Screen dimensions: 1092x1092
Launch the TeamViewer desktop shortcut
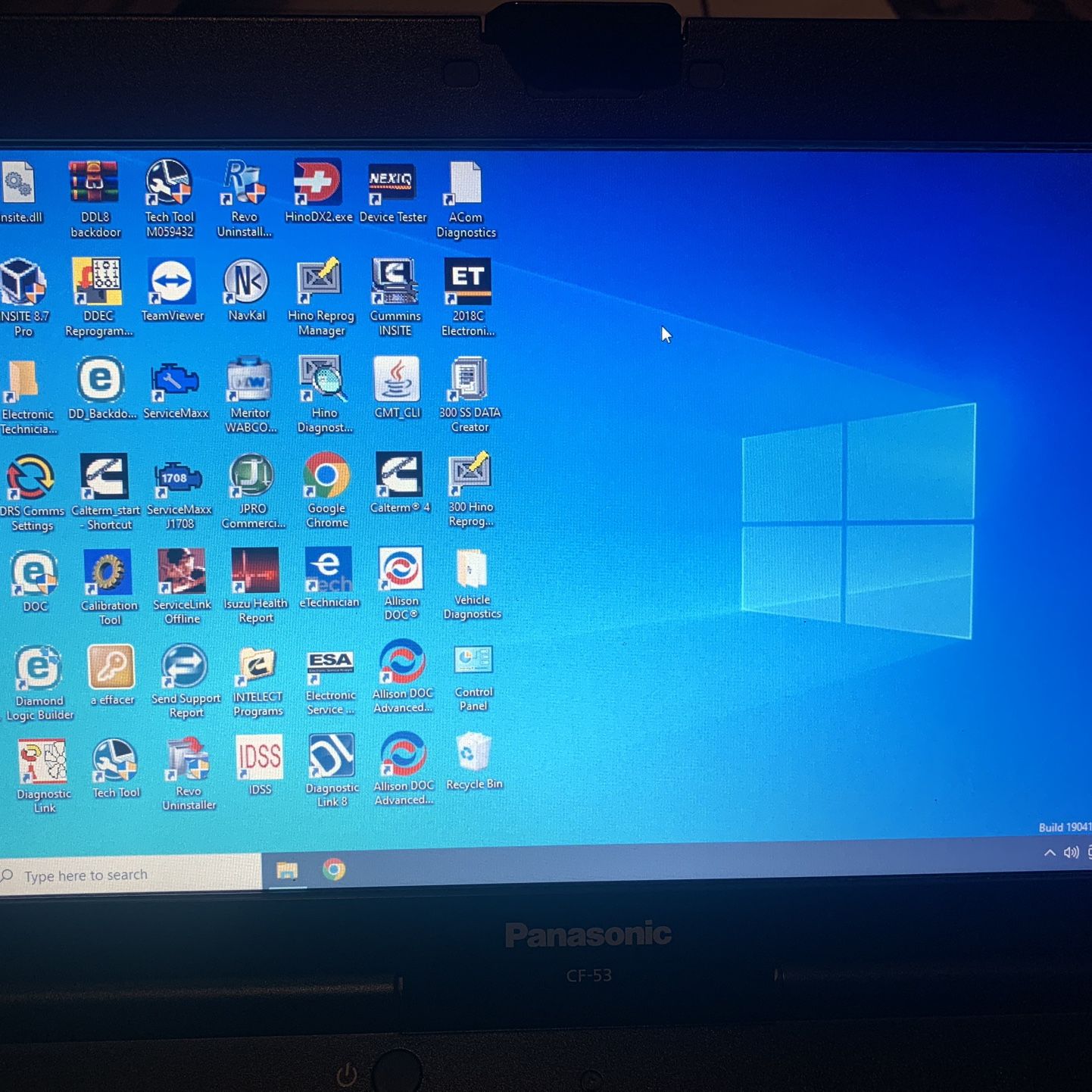pyautogui.click(x=172, y=282)
